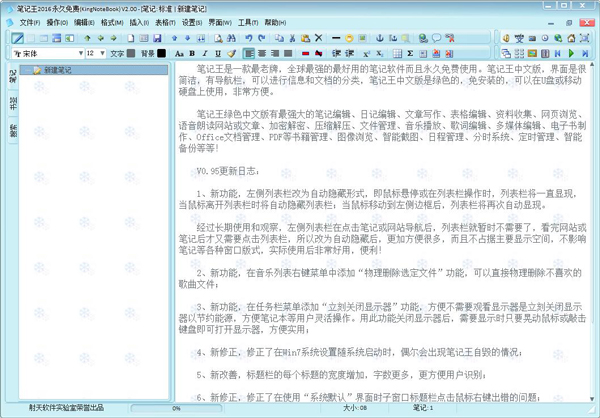
Task: Toggle subscript X₂ formatting
Action: [x=380, y=54]
